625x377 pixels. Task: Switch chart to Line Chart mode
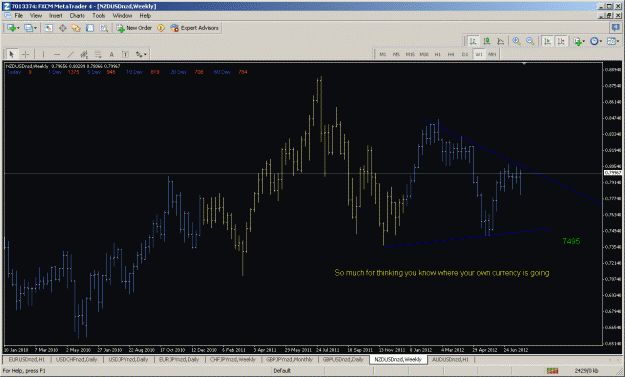(500, 41)
